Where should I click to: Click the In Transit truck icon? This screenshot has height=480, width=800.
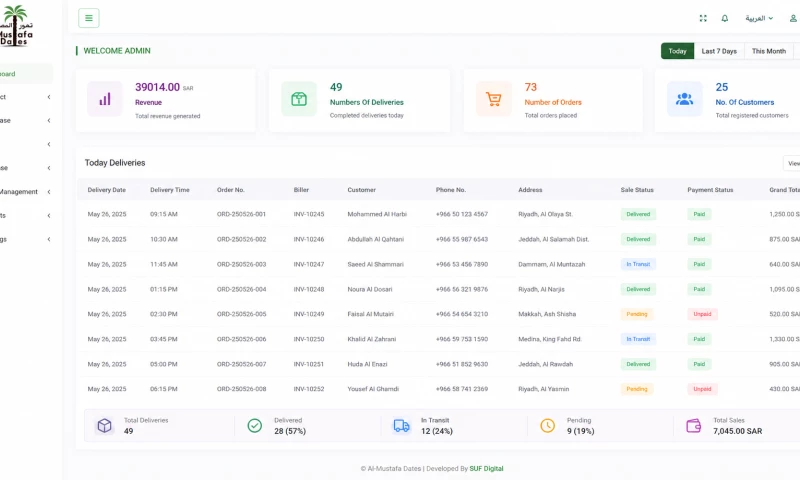point(401,425)
